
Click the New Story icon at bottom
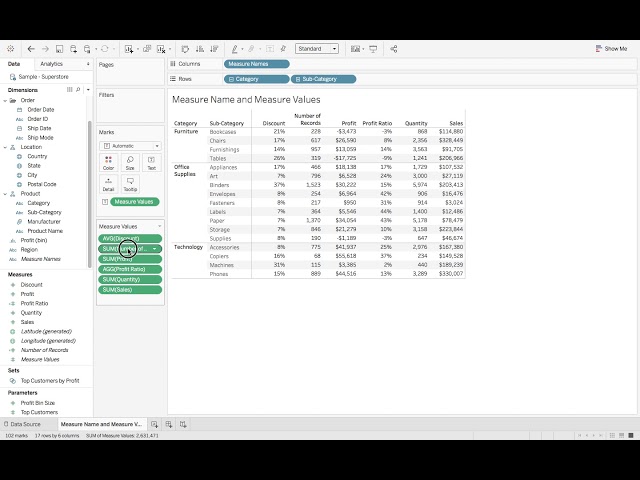click(183, 424)
